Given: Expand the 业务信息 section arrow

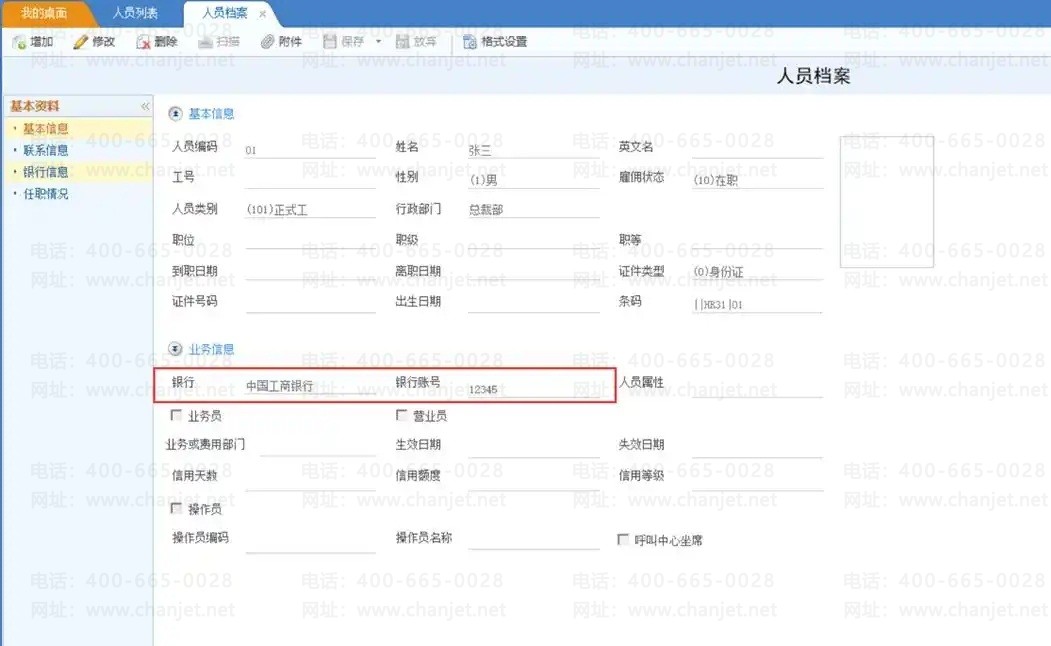Looking at the screenshot, I should pos(176,349).
